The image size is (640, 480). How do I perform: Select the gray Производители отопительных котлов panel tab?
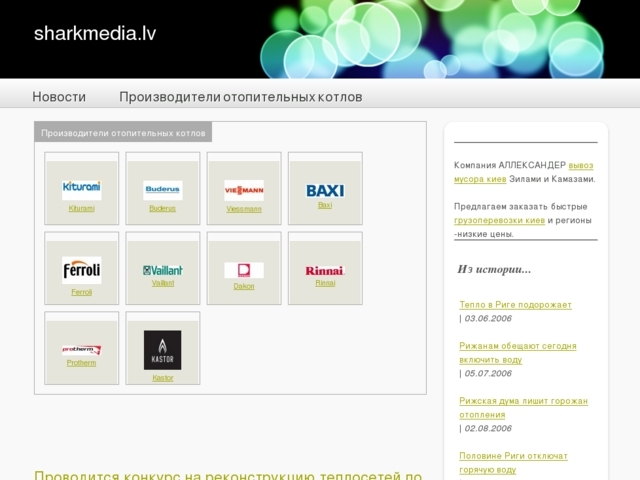coord(123,133)
